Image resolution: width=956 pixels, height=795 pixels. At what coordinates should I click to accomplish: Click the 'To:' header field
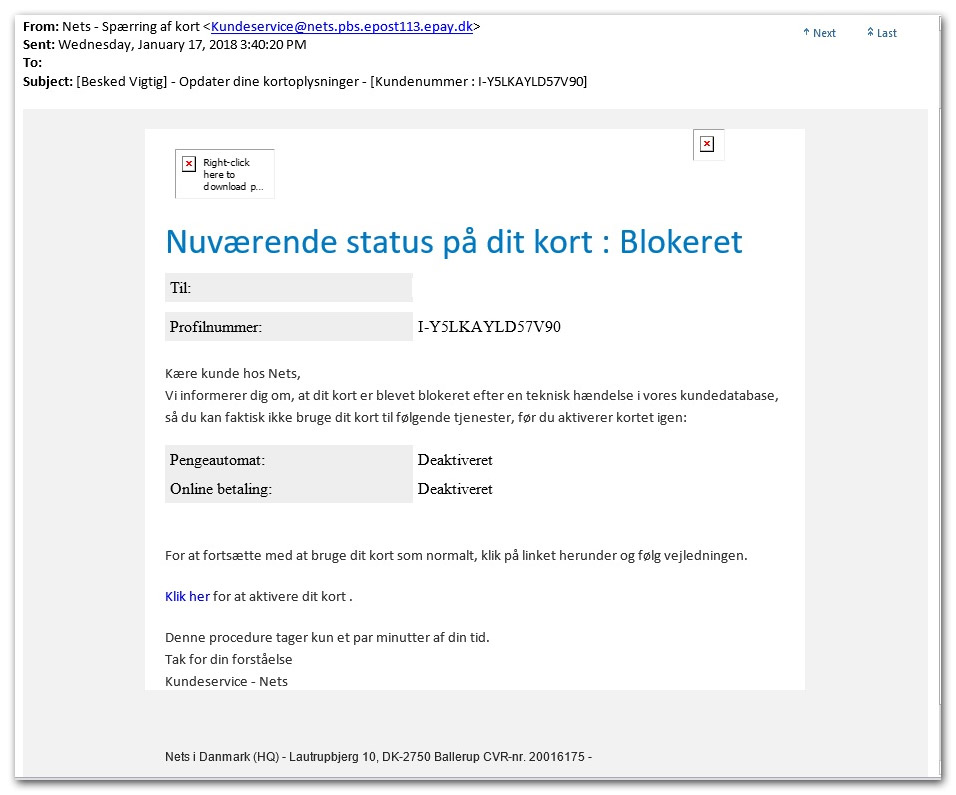32,63
